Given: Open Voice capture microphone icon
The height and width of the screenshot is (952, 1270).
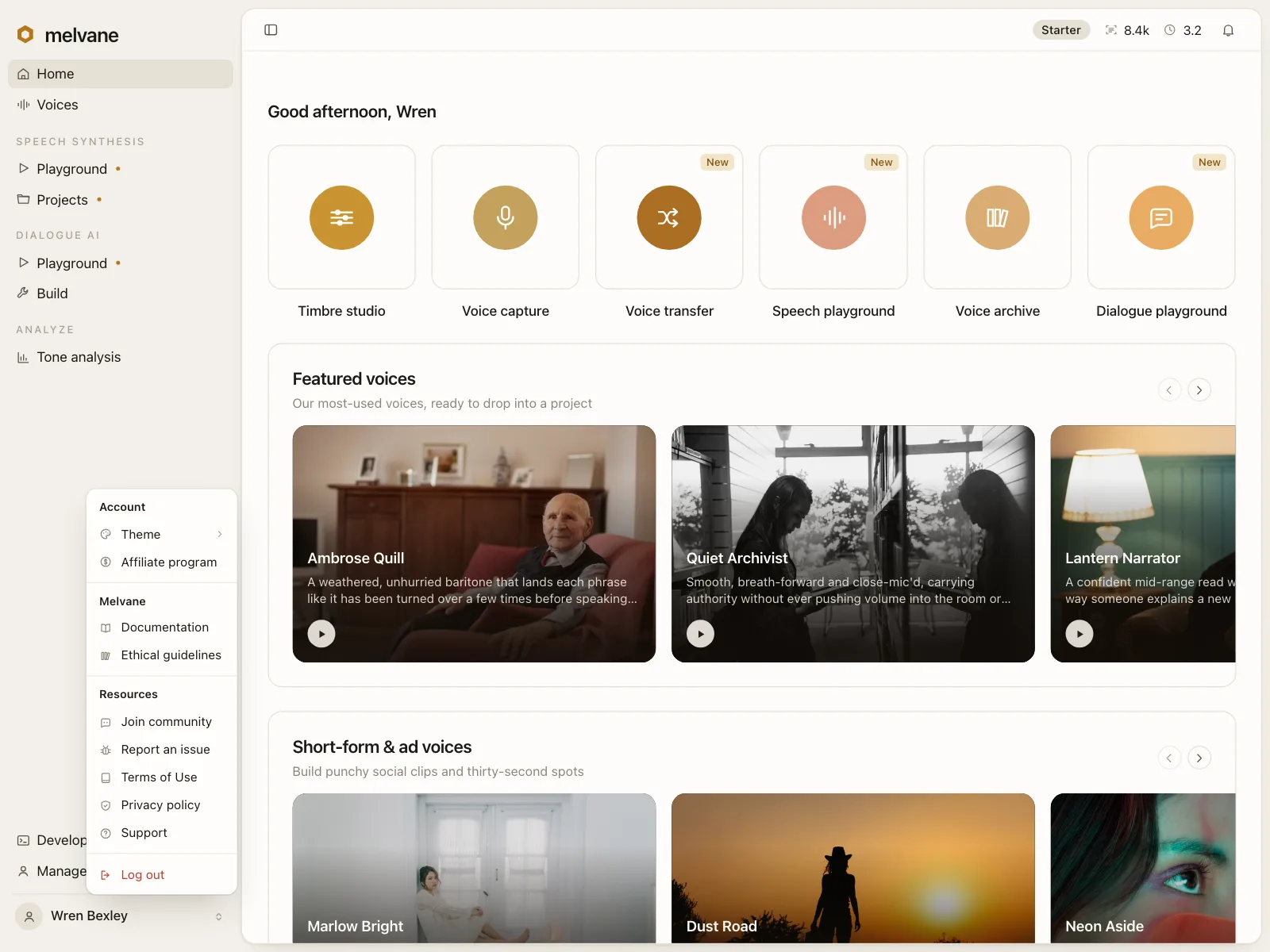Looking at the screenshot, I should (x=506, y=217).
